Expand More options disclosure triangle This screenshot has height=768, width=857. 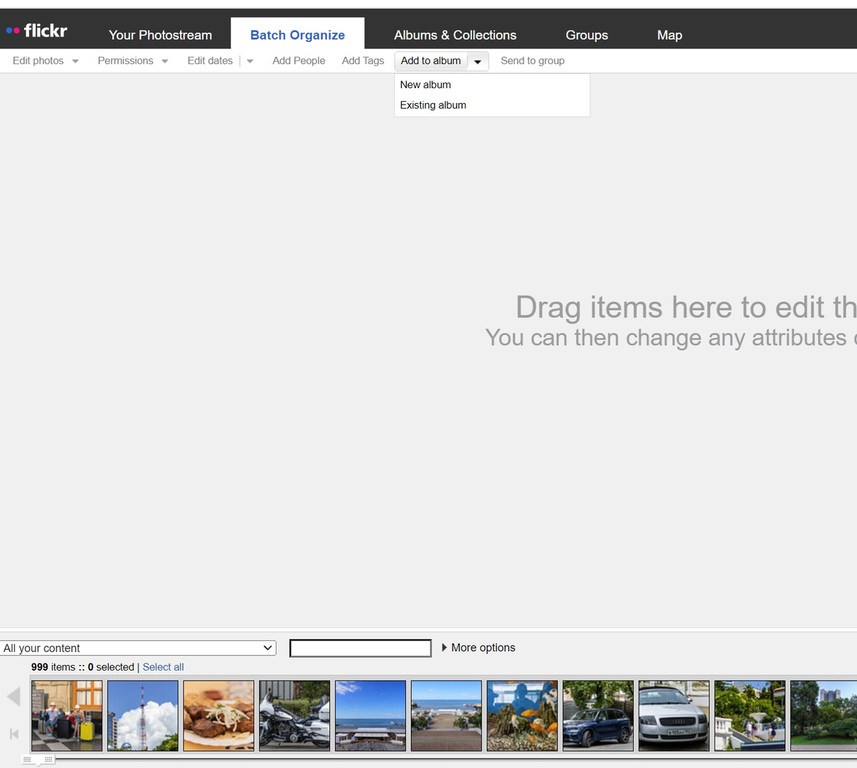(x=445, y=648)
